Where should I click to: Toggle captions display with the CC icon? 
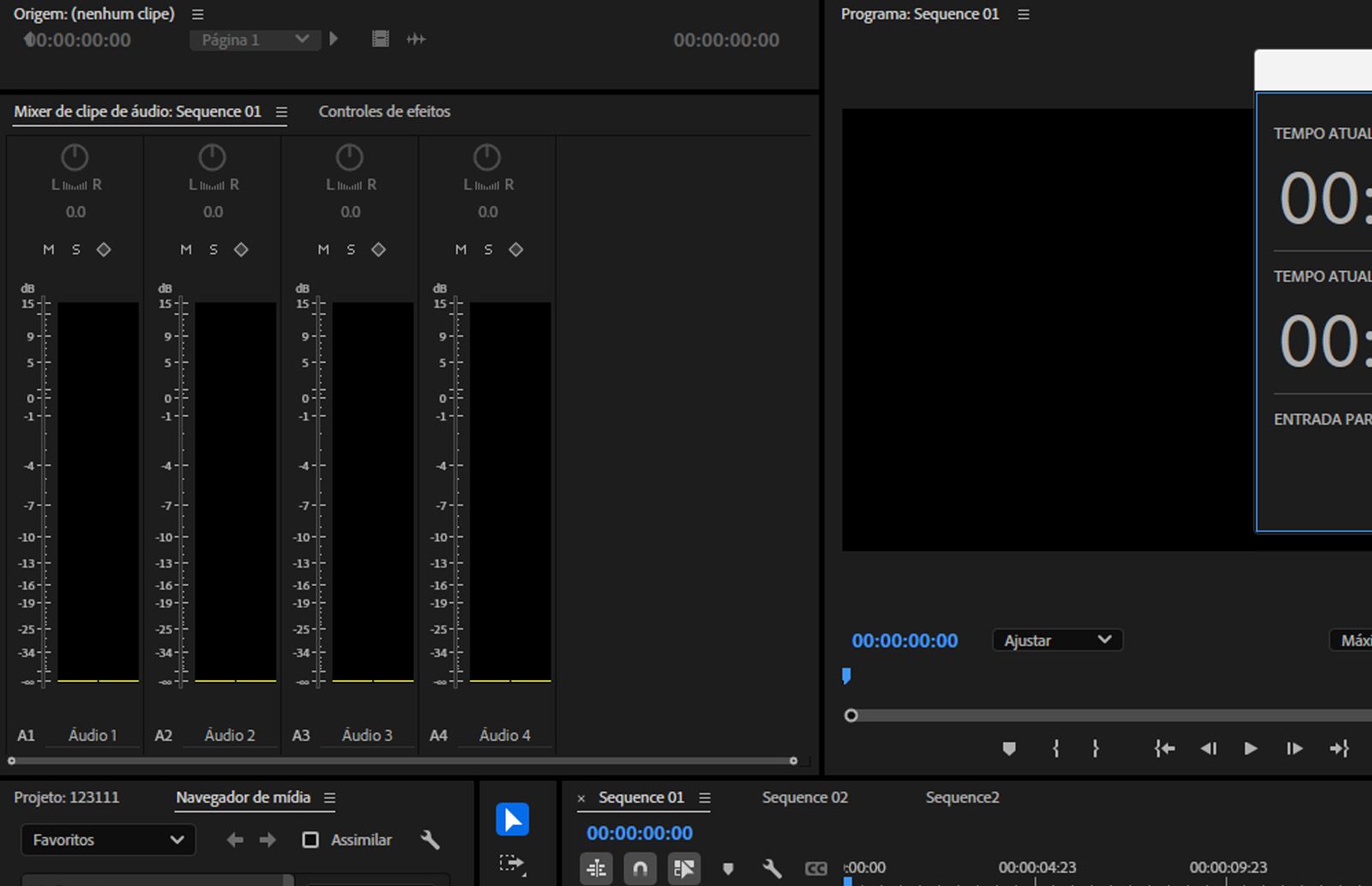pyautogui.click(x=815, y=868)
